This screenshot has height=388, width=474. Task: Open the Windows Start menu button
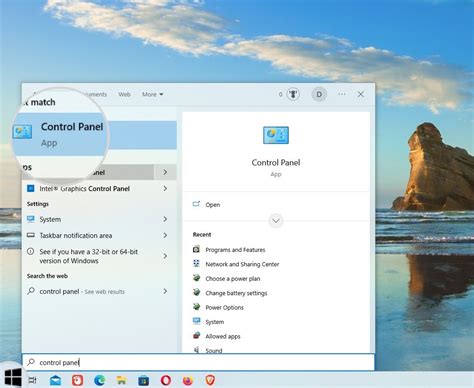13,377
